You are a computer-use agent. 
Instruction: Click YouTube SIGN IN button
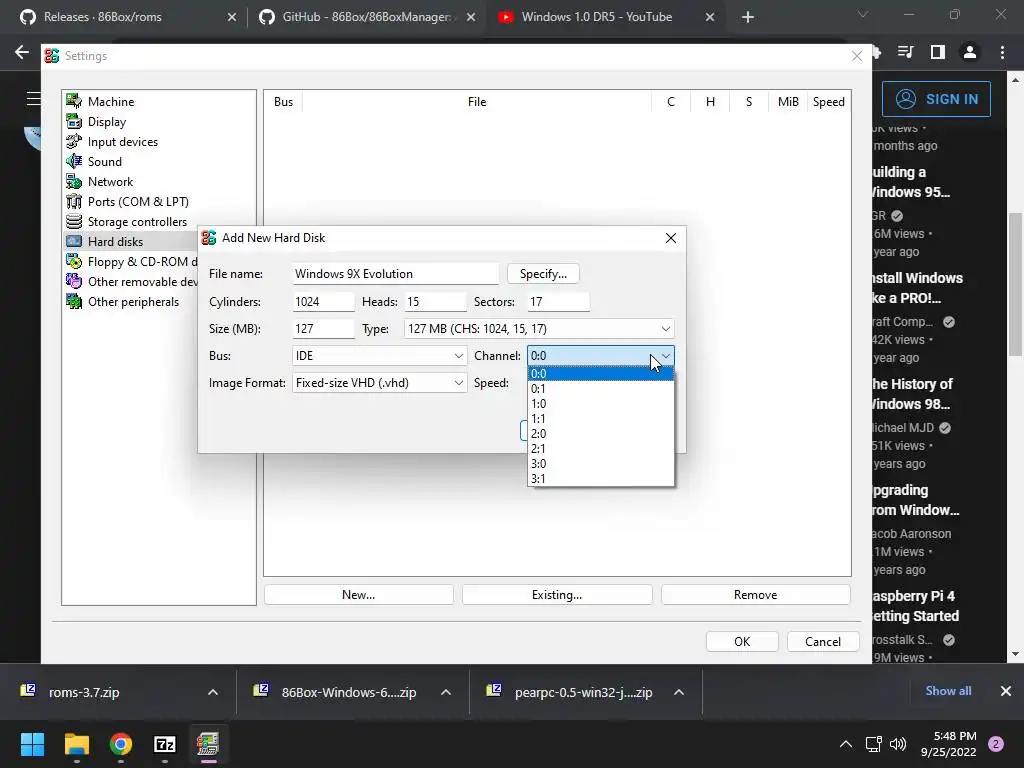click(x=936, y=99)
